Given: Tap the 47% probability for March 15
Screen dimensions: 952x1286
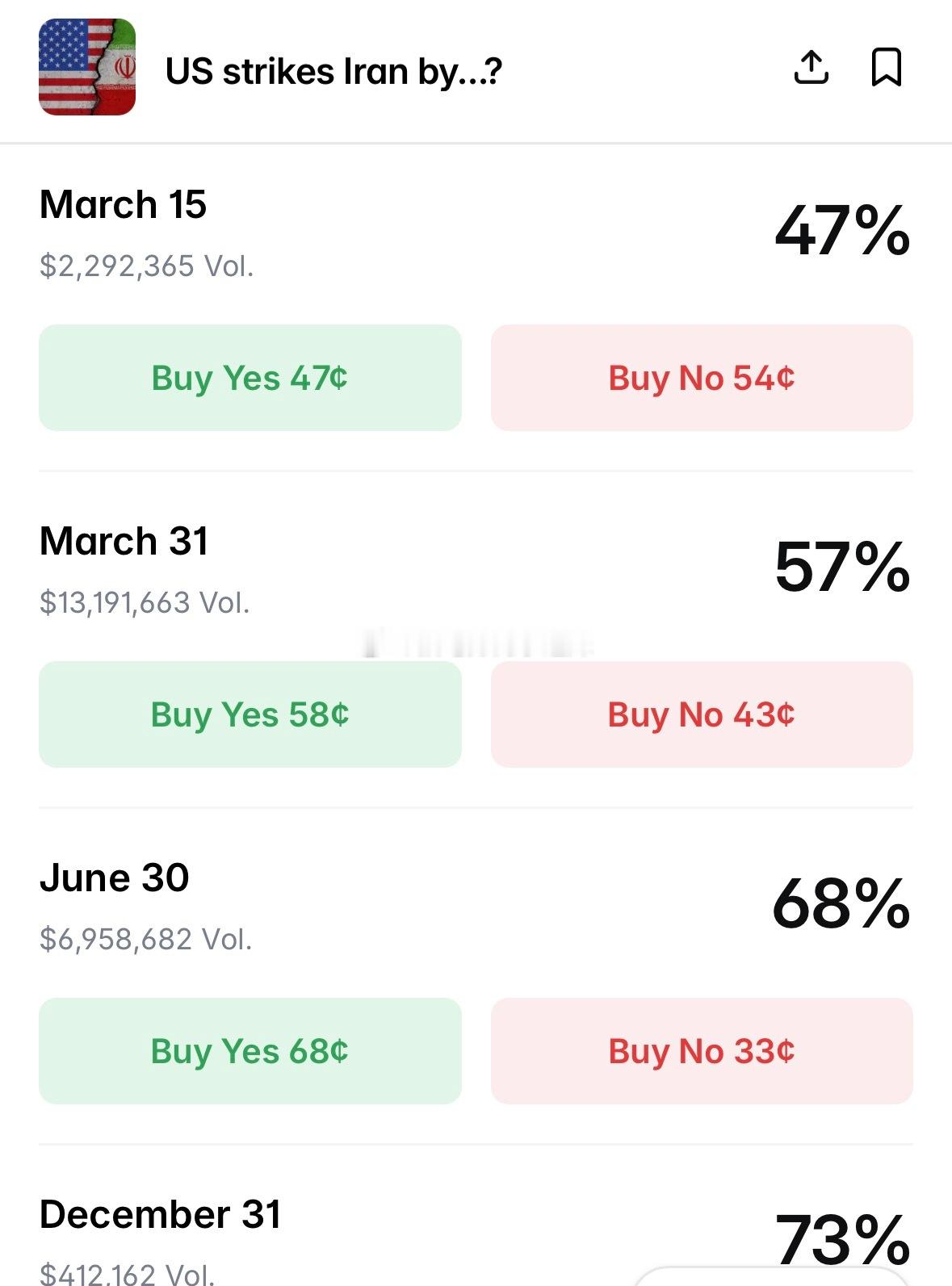Looking at the screenshot, I should [842, 232].
